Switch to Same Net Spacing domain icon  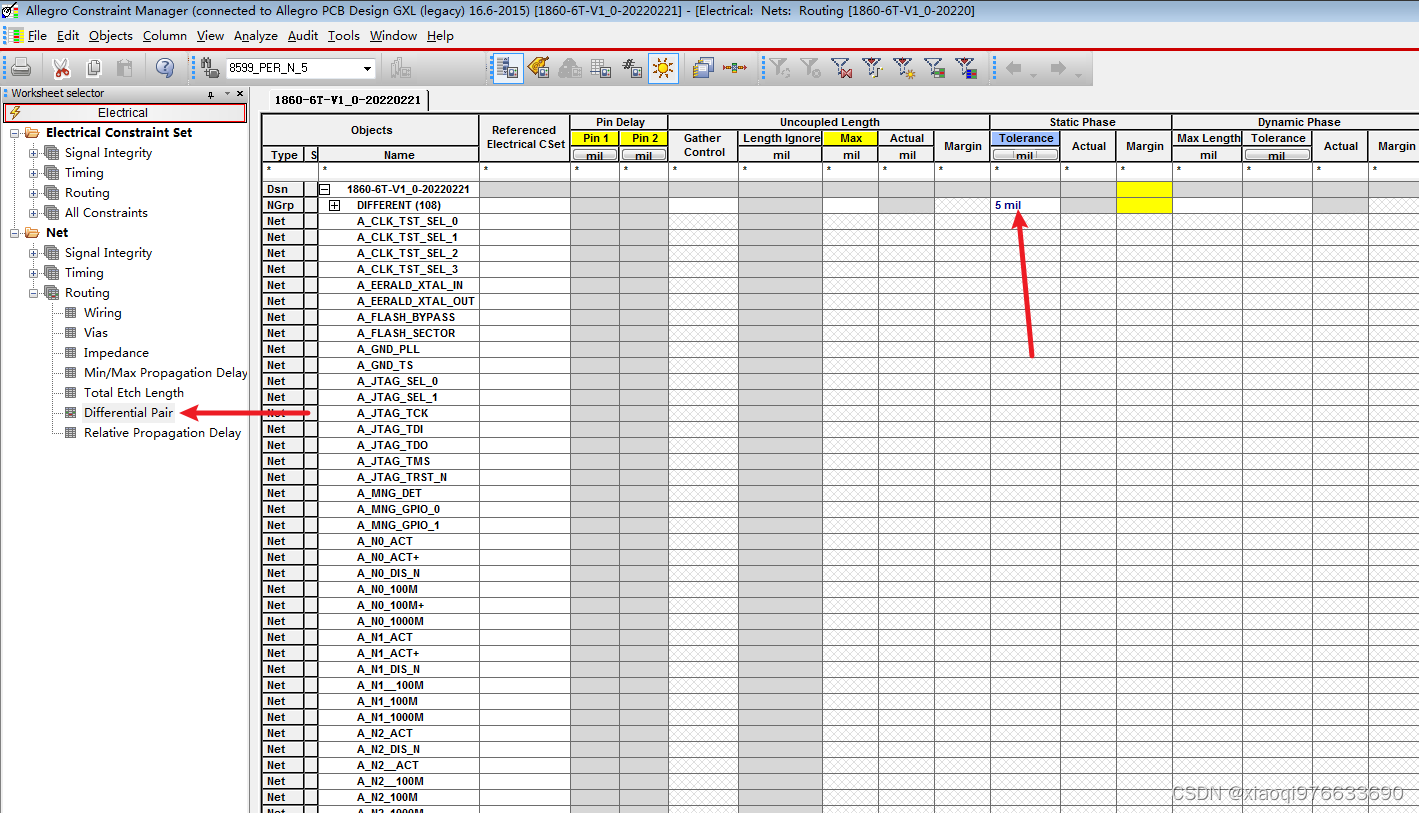(x=601, y=68)
